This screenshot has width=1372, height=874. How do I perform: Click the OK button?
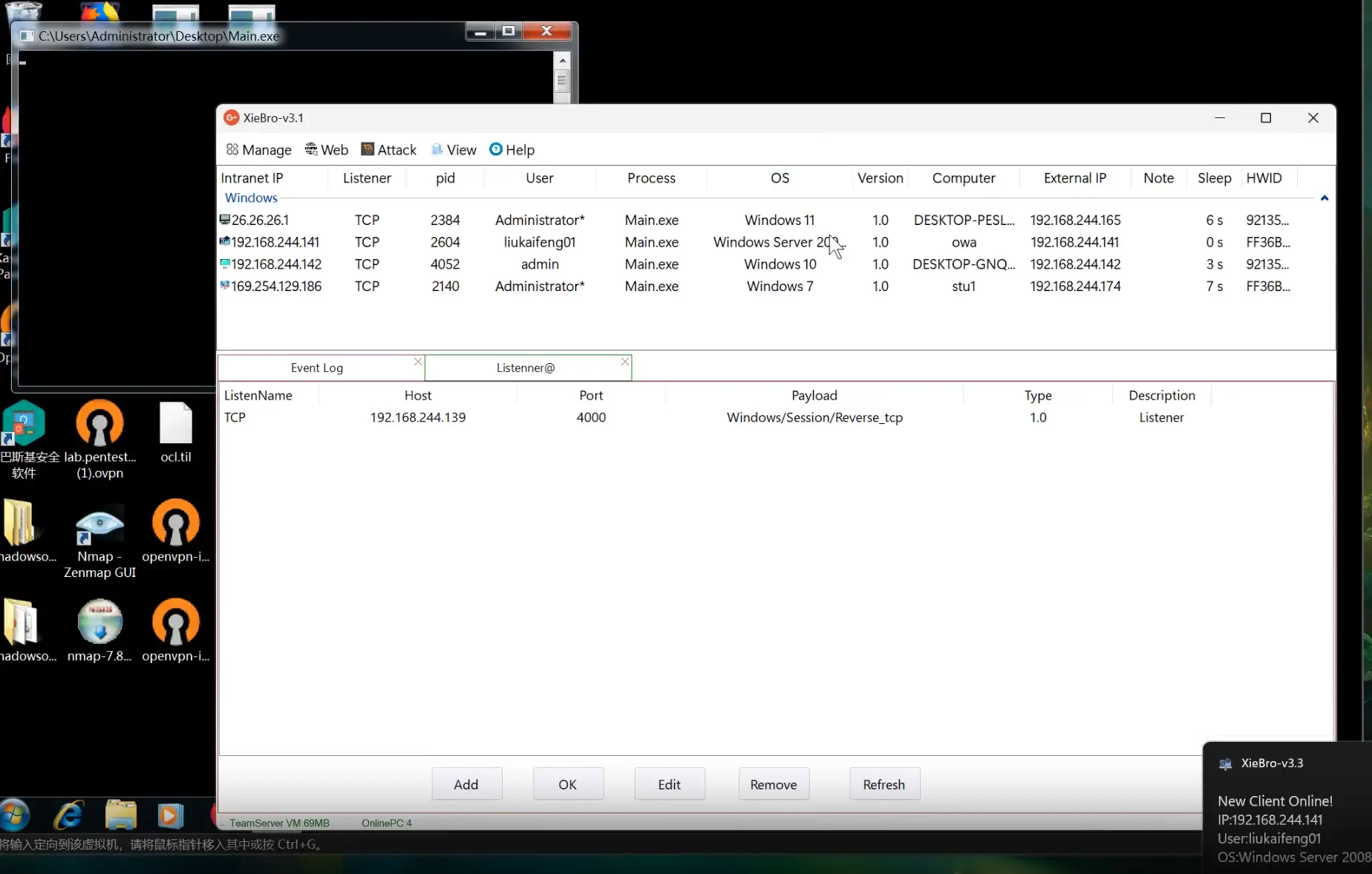(x=568, y=784)
